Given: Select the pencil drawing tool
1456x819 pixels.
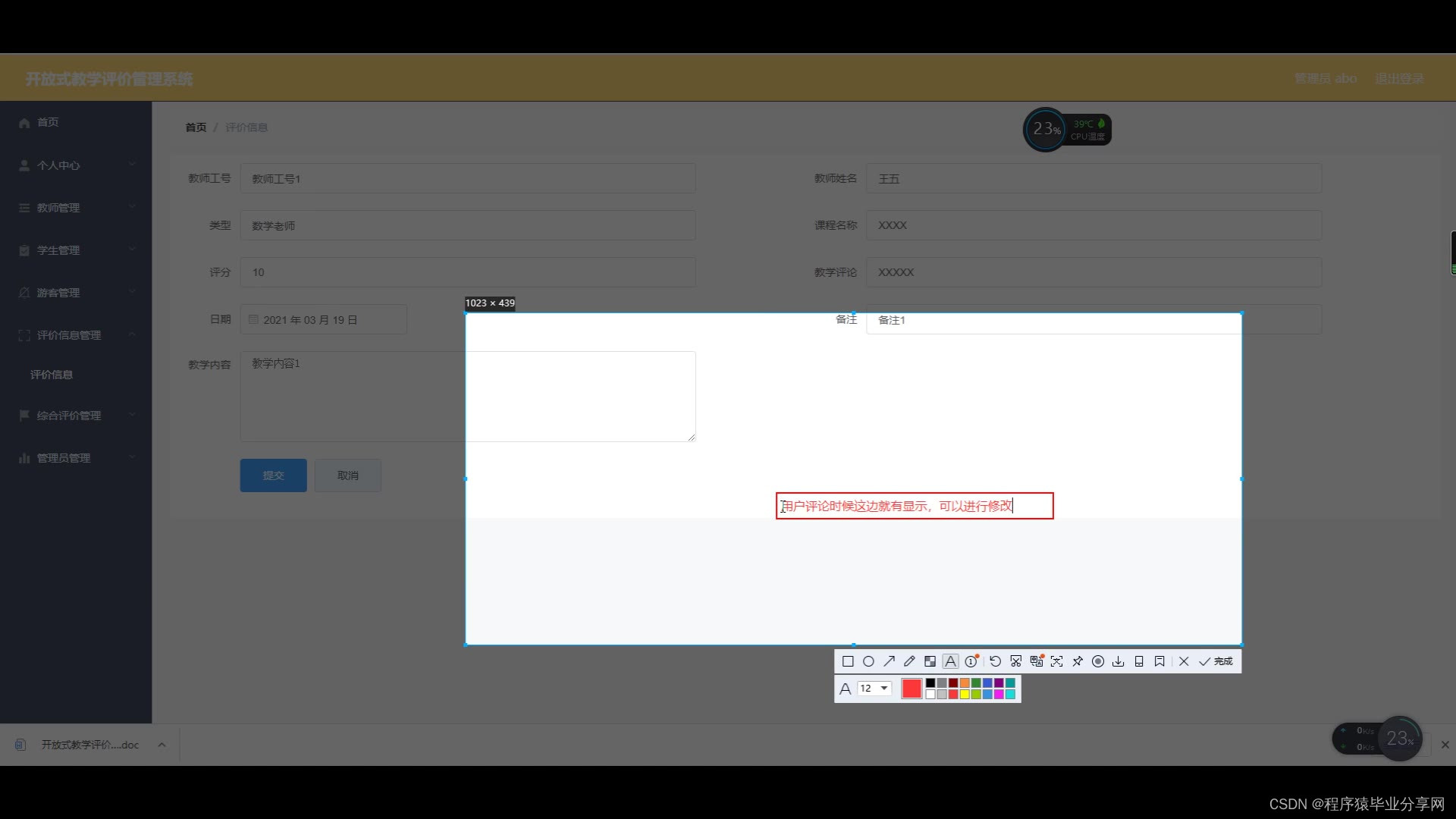Looking at the screenshot, I should click(x=909, y=661).
